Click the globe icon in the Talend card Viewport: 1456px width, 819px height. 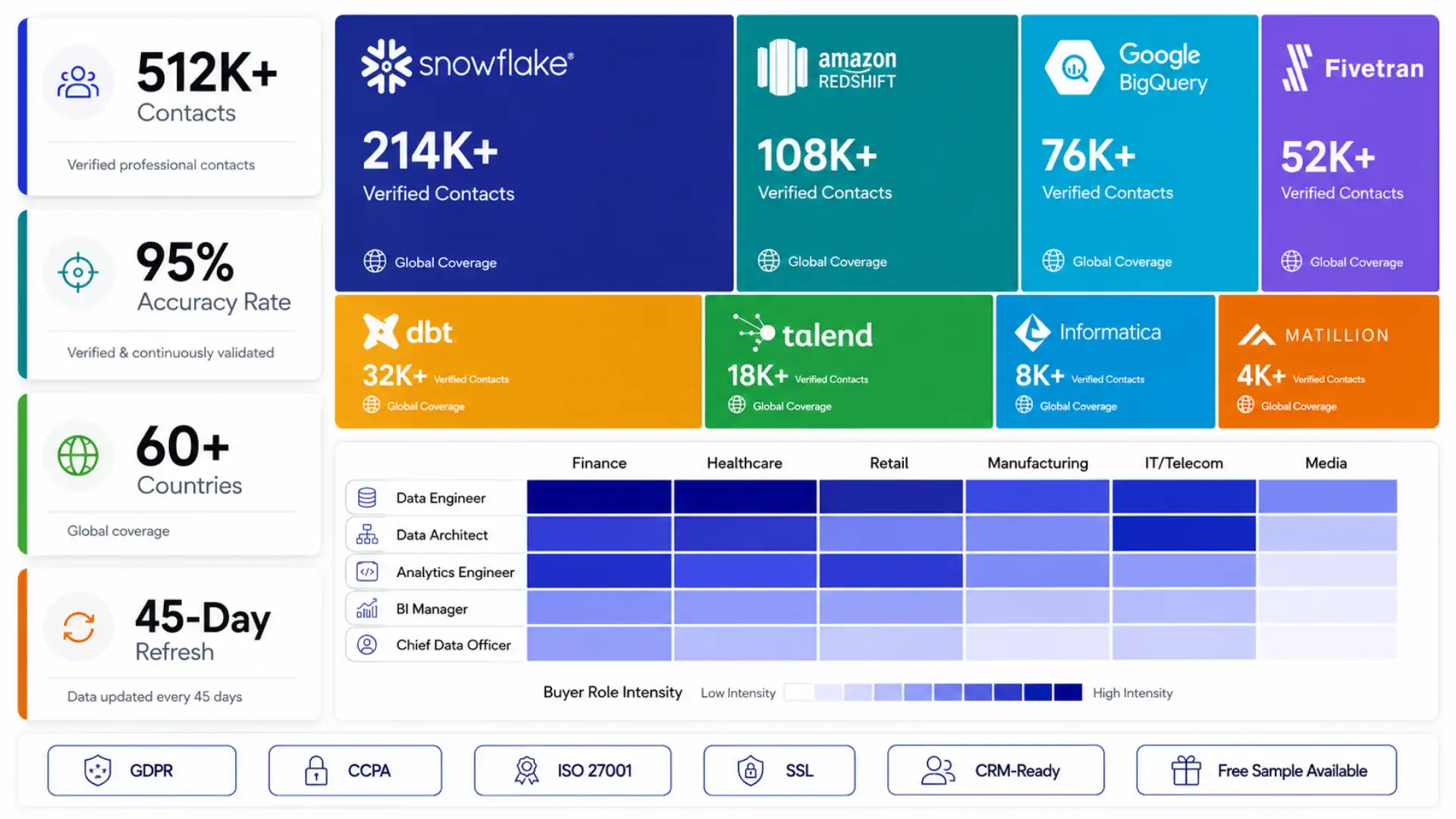(737, 405)
